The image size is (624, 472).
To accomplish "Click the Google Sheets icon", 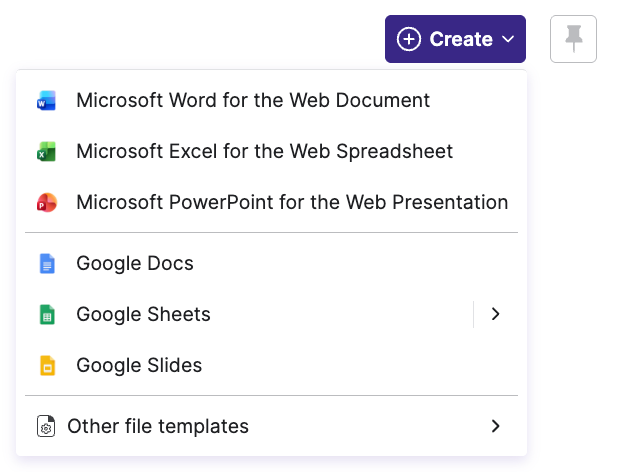I will tap(47, 314).
